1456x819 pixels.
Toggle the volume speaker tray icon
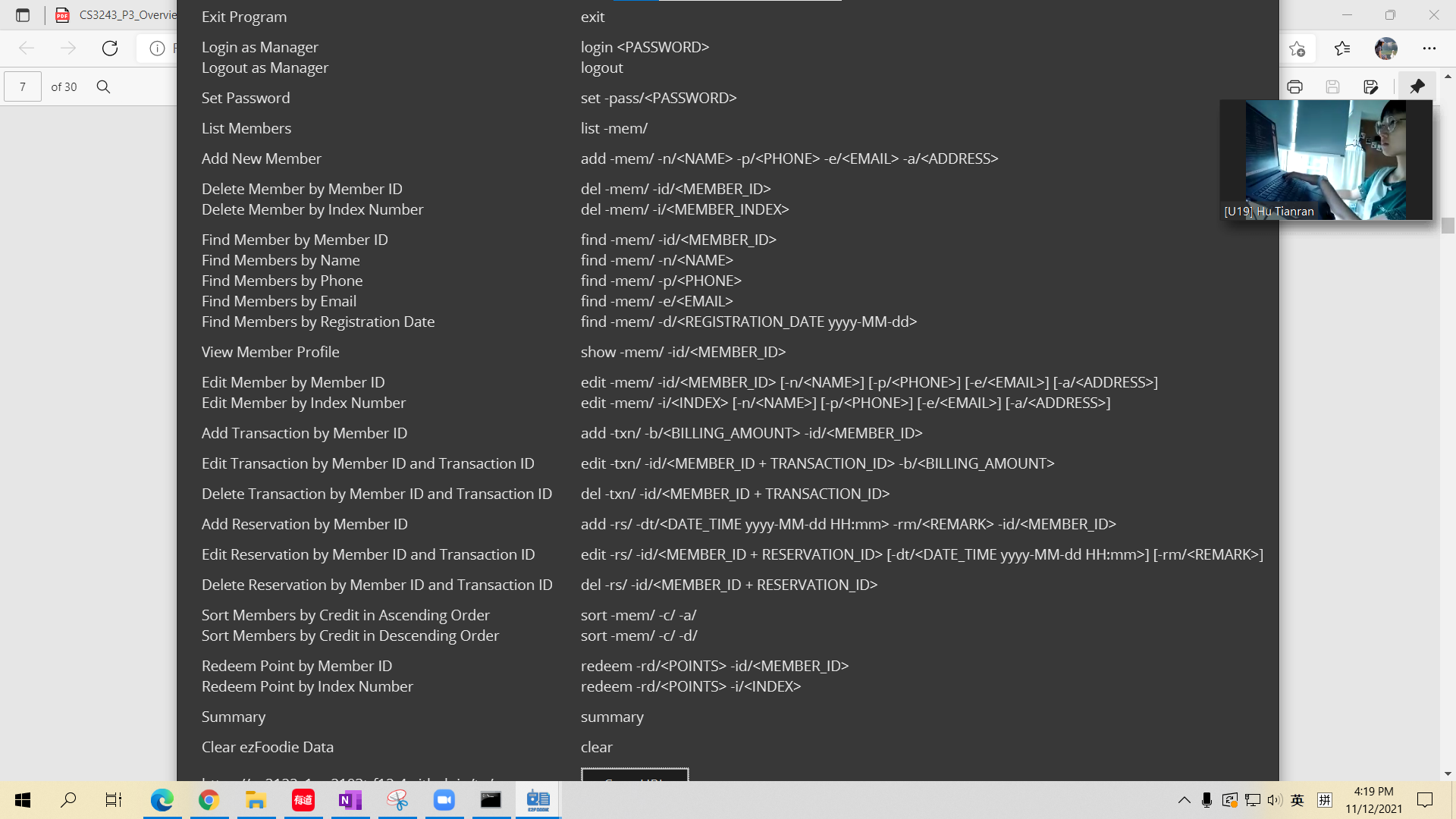tap(1274, 800)
